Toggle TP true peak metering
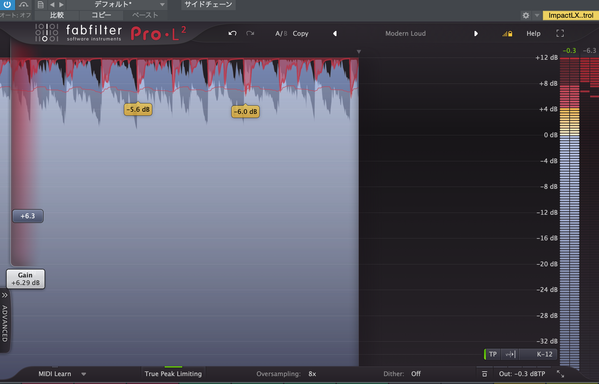The image size is (599, 384). 493,354
